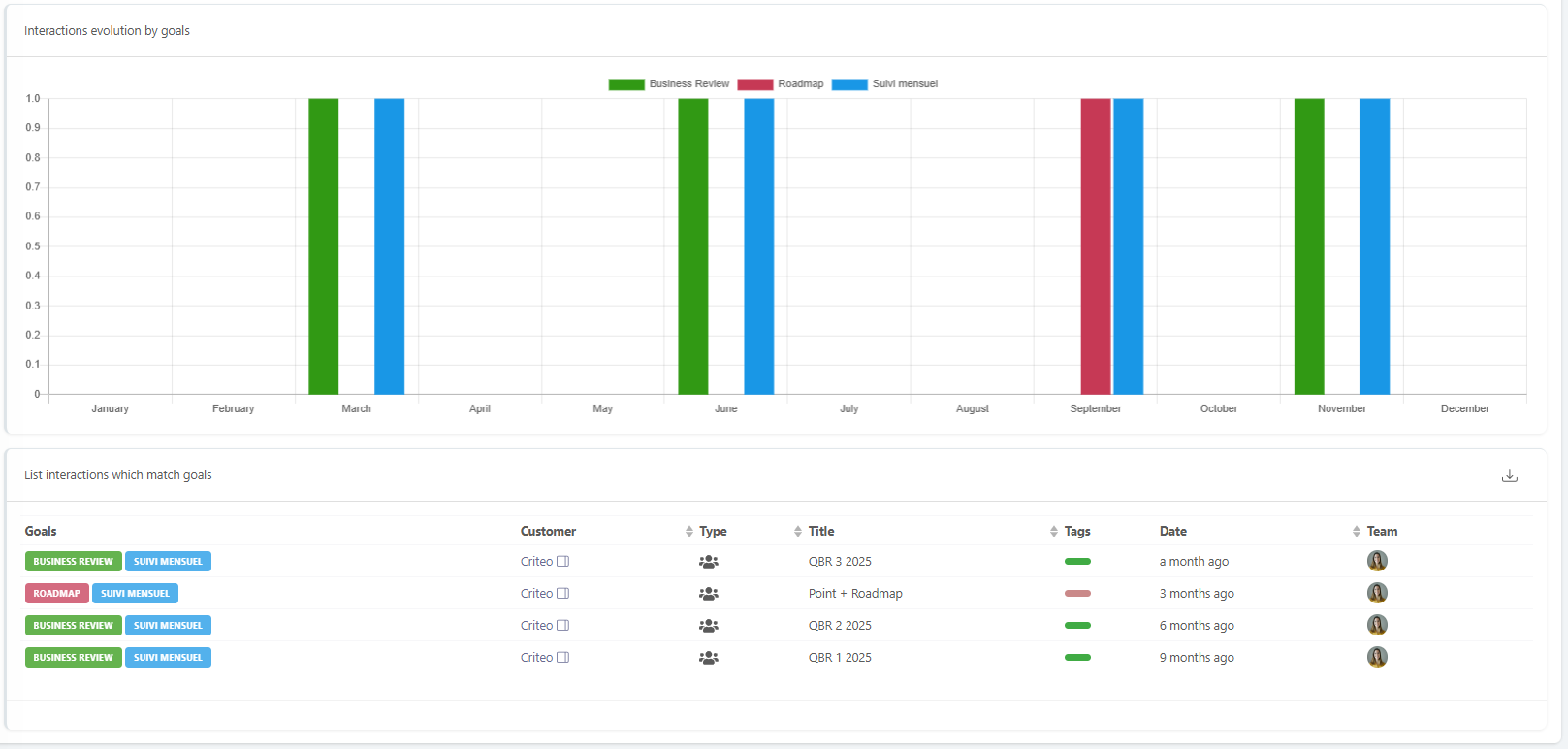Sort using the Title column arrows
1568x749 pixels.
click(x=1053, y=532)
